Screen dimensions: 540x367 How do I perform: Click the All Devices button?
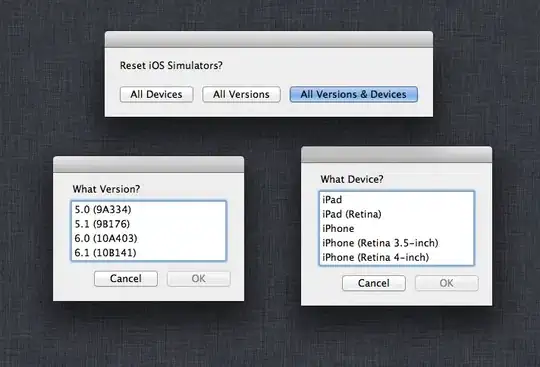click(156, 94)
